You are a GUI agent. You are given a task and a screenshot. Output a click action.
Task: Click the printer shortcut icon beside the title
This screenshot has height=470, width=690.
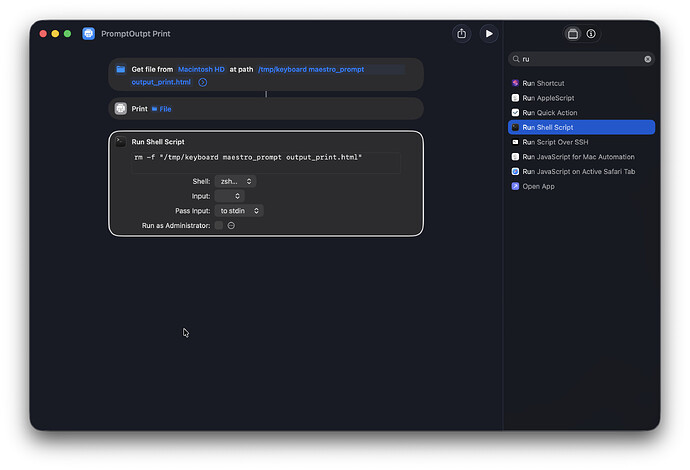point(88,33)
